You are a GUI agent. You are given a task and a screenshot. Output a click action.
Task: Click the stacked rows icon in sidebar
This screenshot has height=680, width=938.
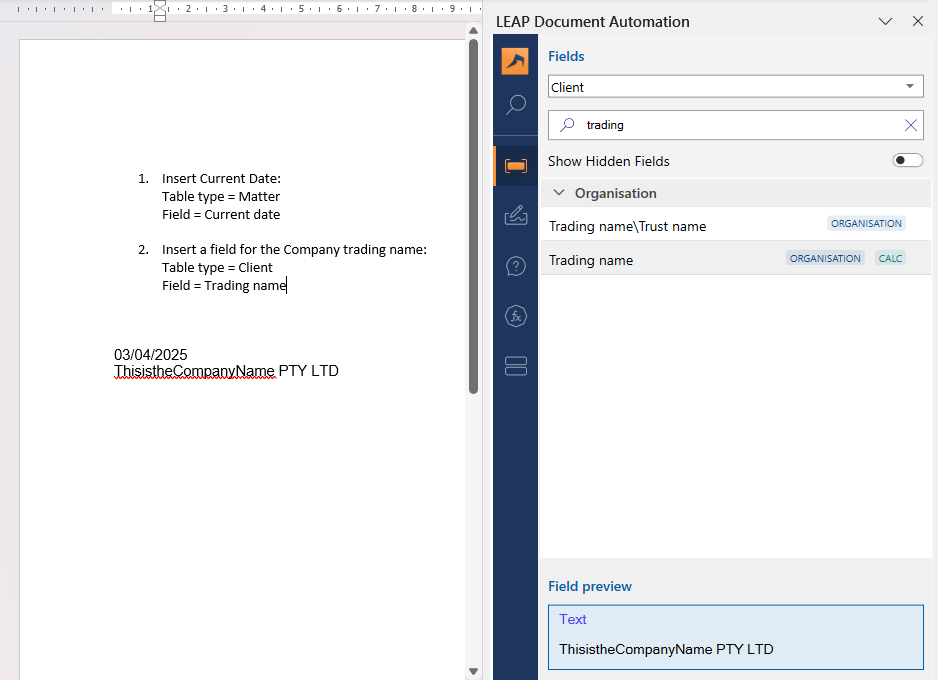pyautogui.click(x=515, y=366)
